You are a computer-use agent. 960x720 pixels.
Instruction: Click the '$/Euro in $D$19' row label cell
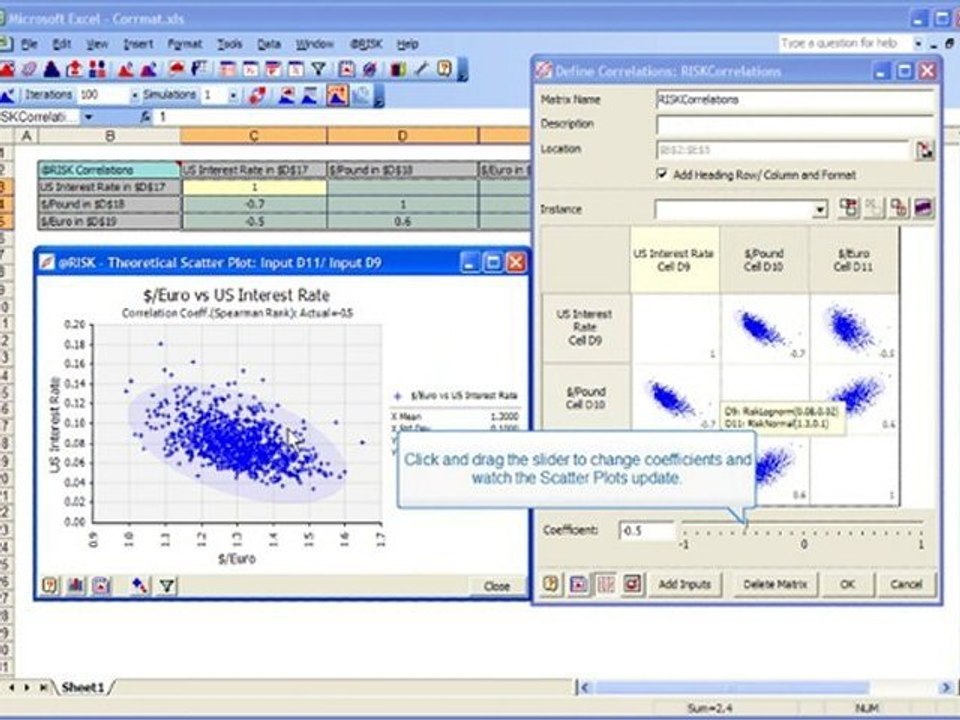110,221
